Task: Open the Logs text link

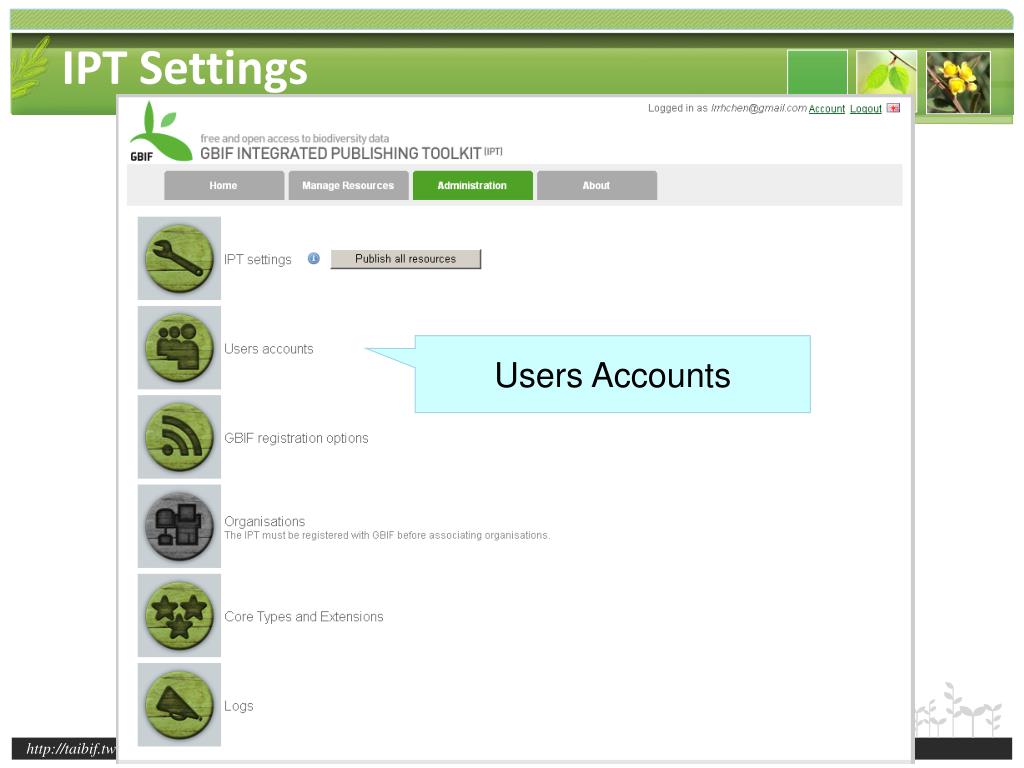Action: 238,706
